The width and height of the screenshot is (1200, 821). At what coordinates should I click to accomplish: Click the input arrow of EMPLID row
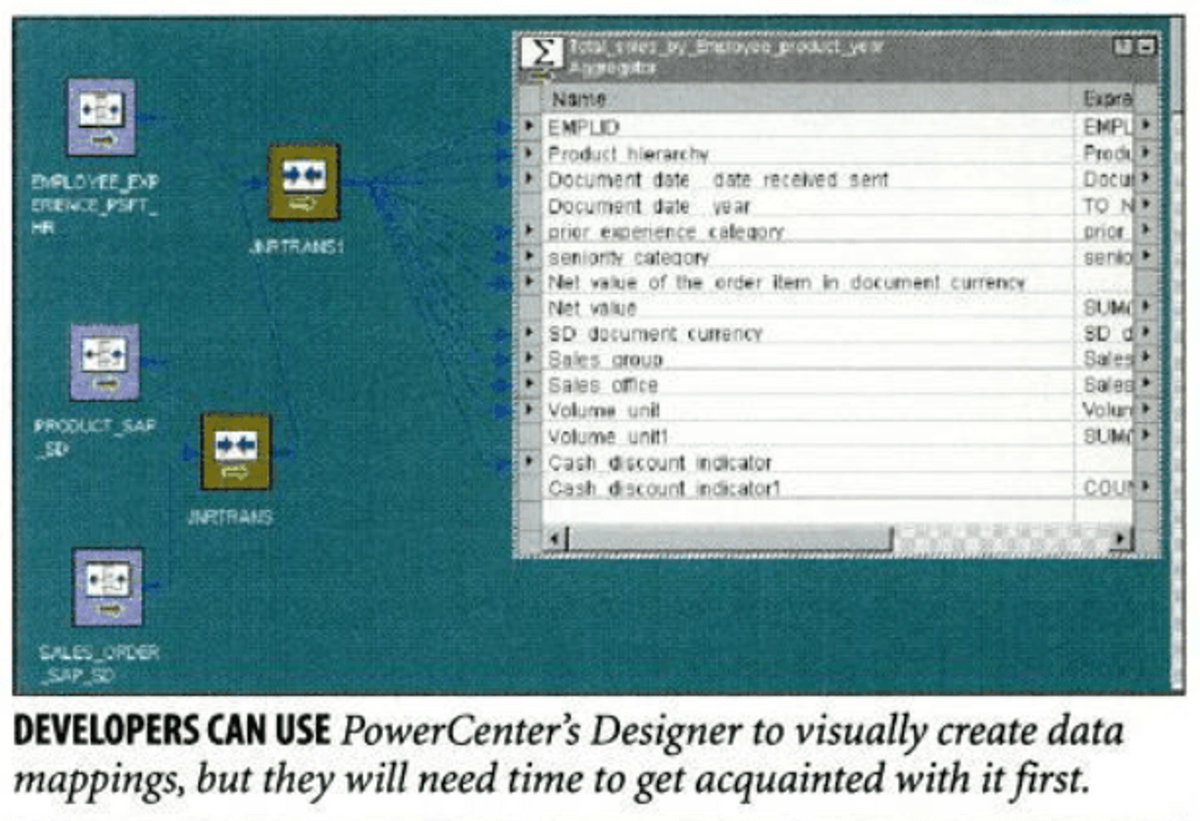530,127
